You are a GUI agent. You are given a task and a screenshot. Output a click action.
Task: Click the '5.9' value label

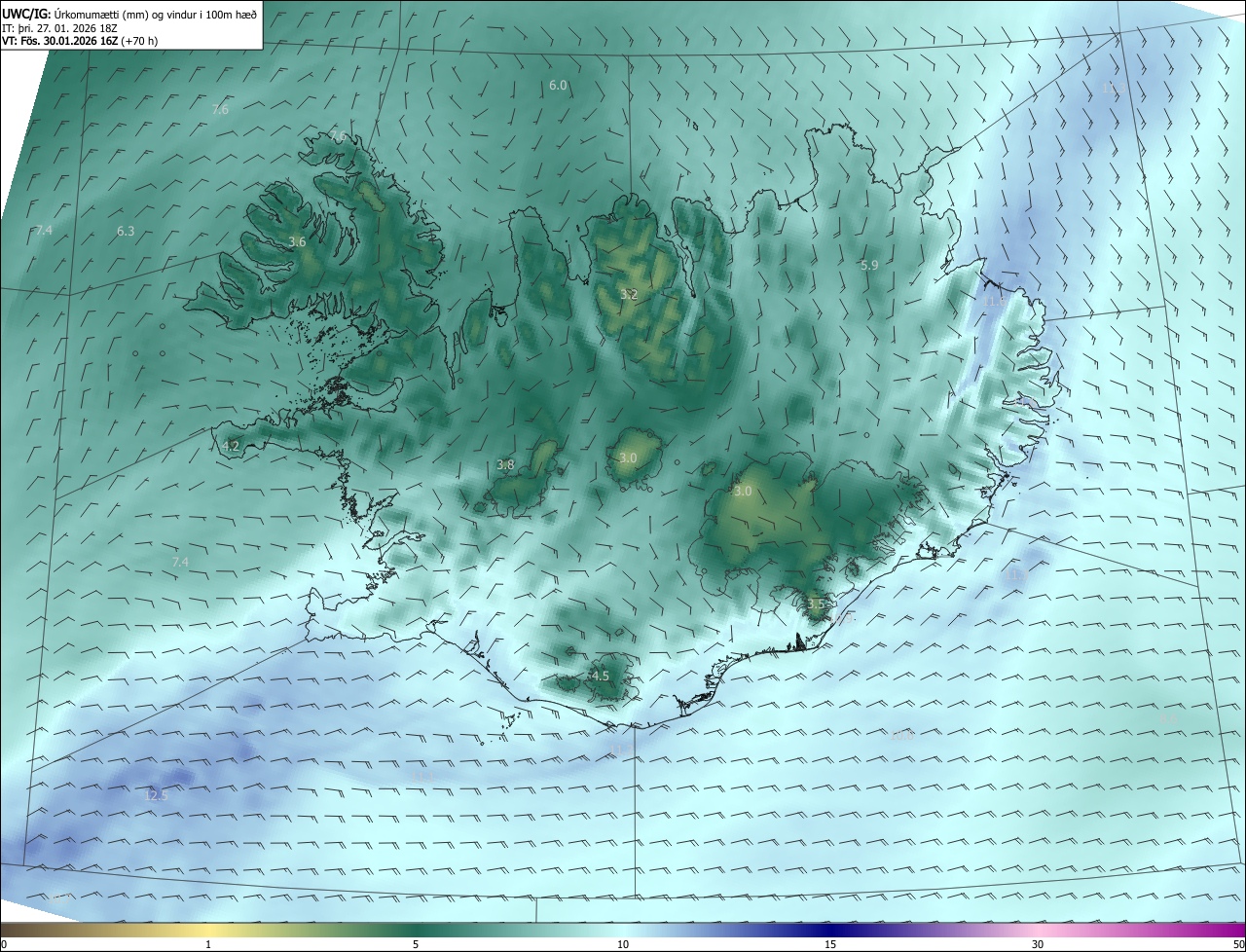pyautogui.click(x=870, y=266)
